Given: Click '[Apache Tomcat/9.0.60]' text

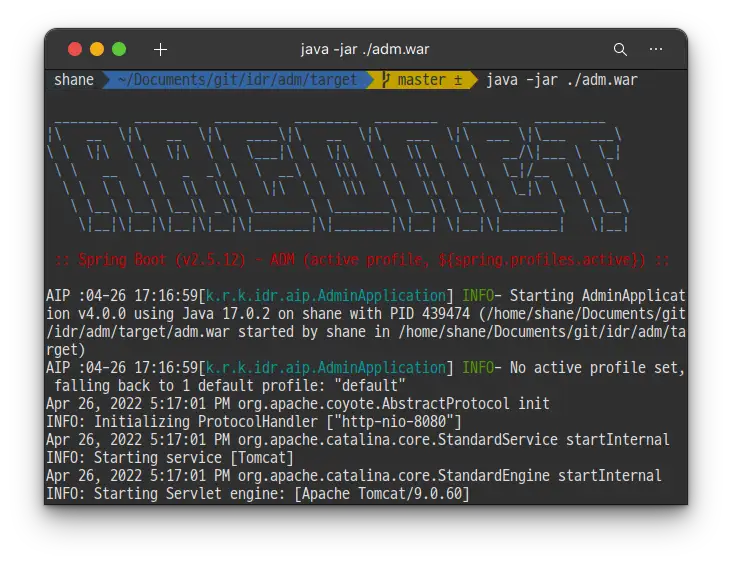Looking at the screenshot, I should (x=382, y=494).
